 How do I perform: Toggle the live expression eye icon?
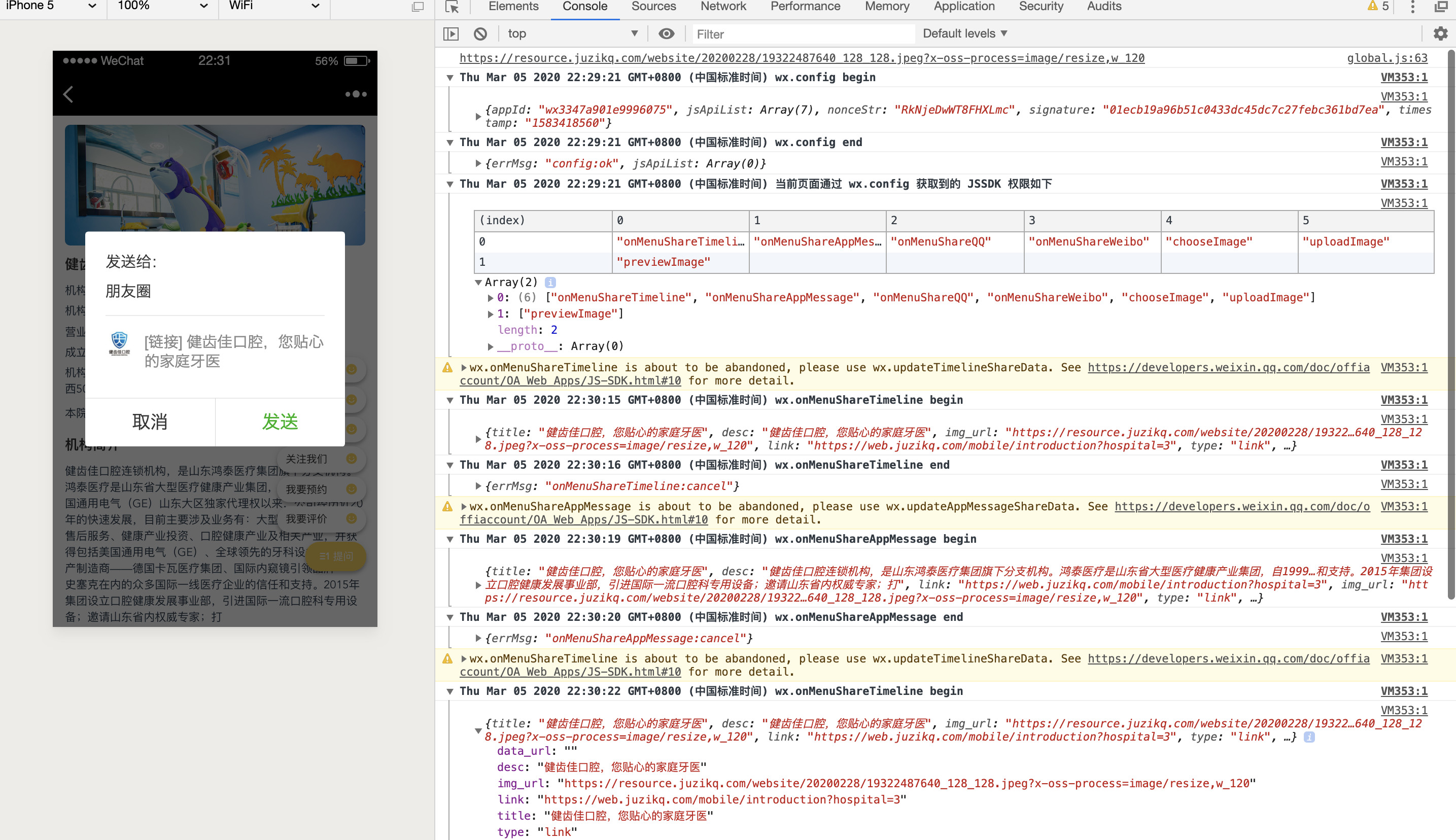[x=666, y=34]
